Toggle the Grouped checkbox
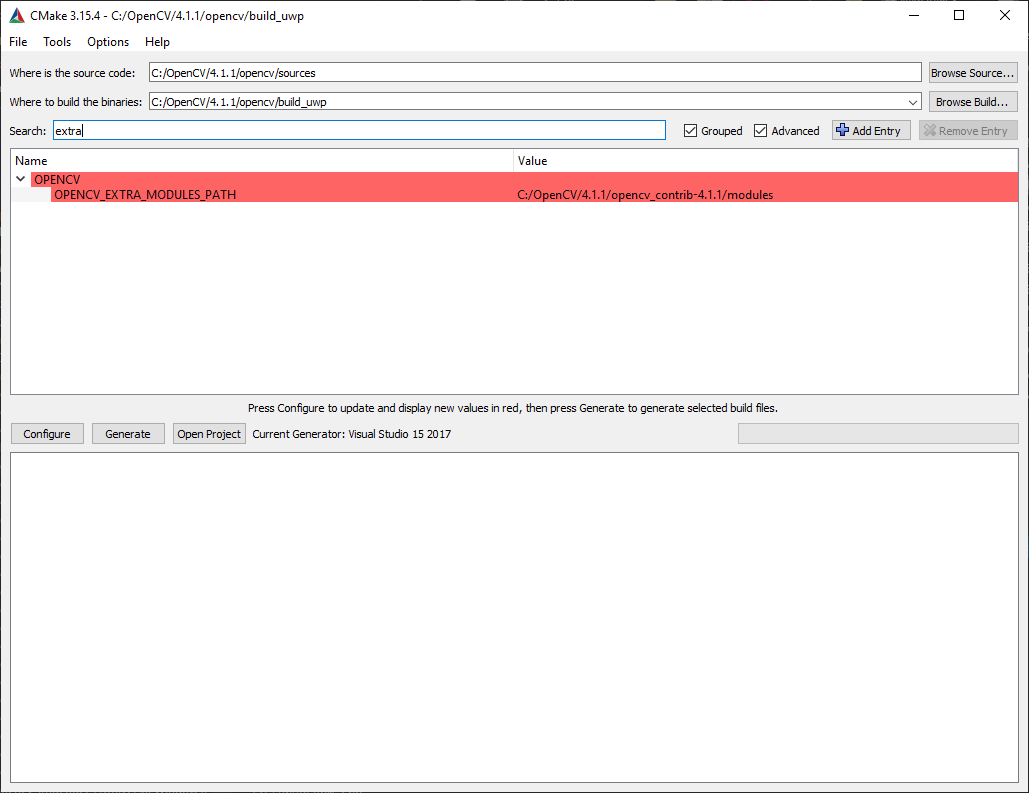The width and height of the screenshot is (1029, 793). [x=690, y=131]
